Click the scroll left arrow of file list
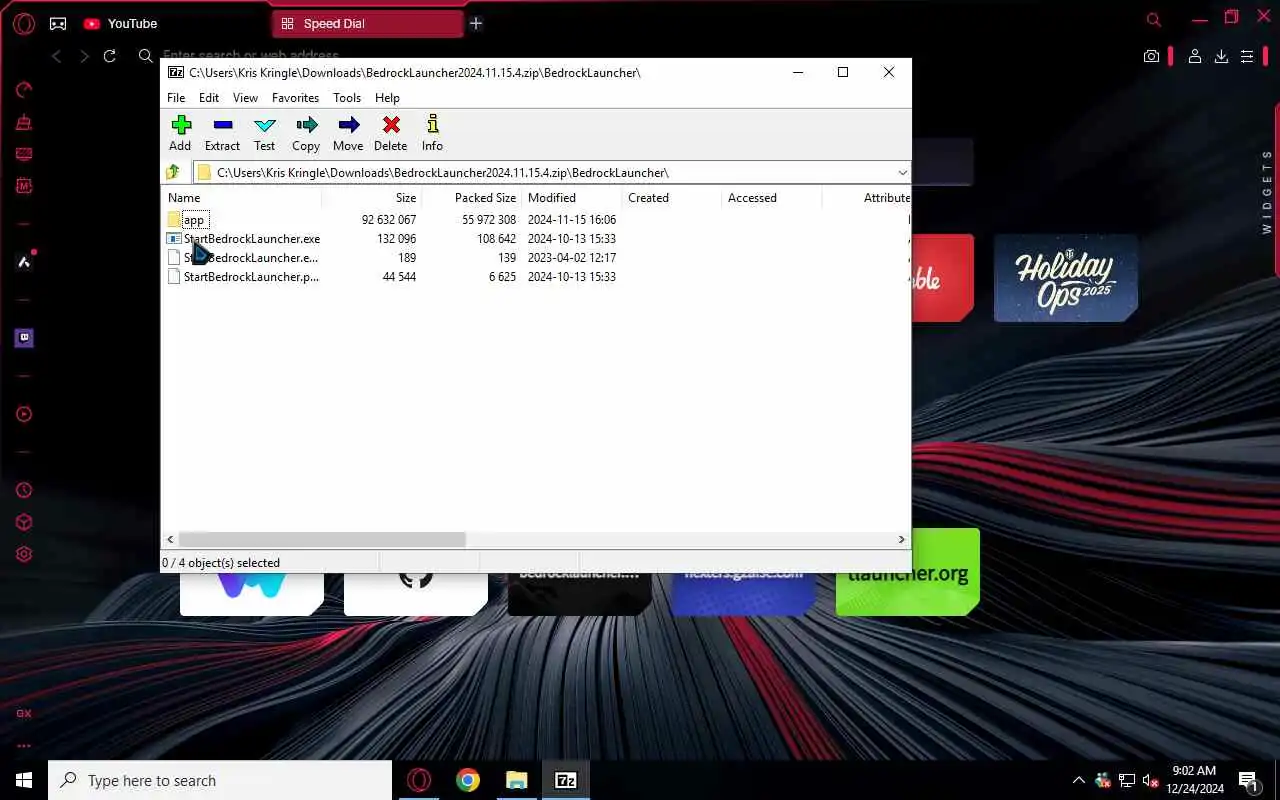 tap(170, 539)
